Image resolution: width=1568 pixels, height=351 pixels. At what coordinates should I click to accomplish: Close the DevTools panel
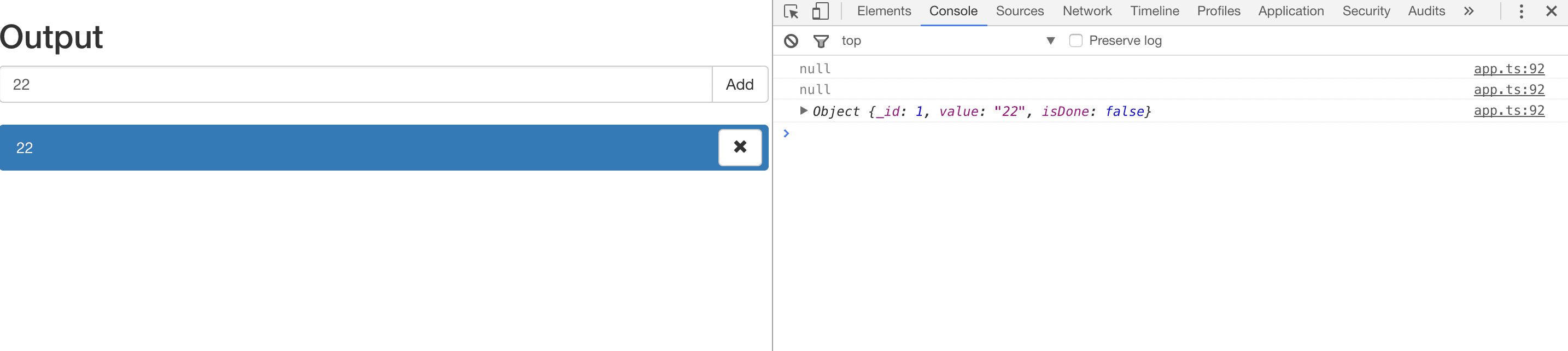(x=1551, y=11)
